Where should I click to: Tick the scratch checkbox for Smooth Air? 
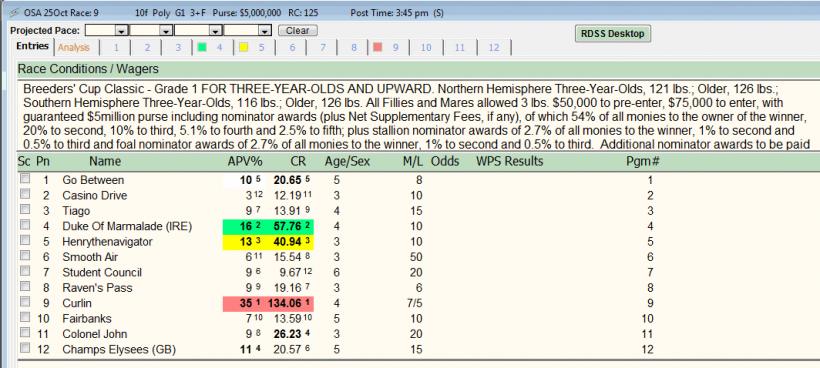[x=25, y=256]
